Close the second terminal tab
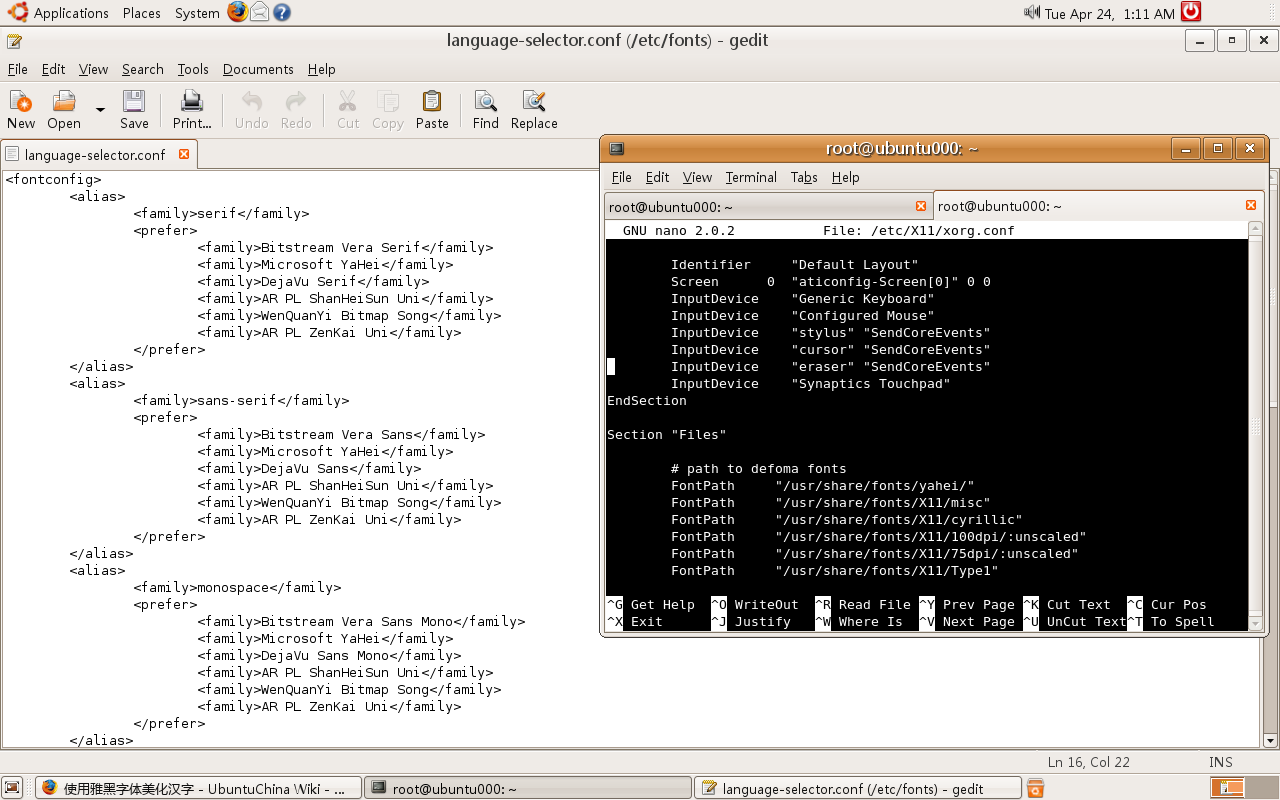Screen dimensions: 1280x800 [x=1250, y=206]
